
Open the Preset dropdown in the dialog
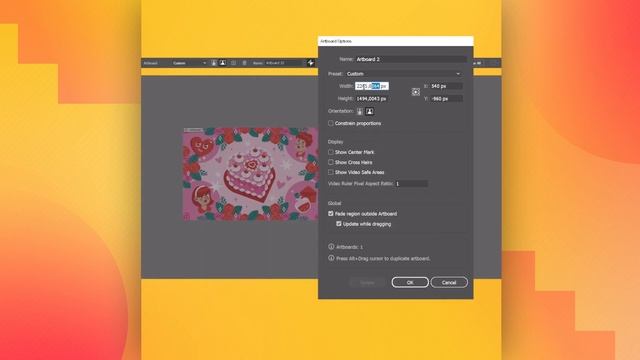click(x=404, y=74)
